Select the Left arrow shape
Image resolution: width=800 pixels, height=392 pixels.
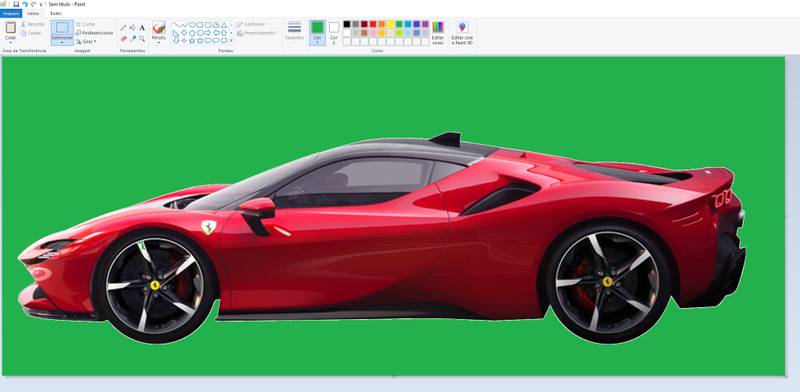[x=216, y=33]
